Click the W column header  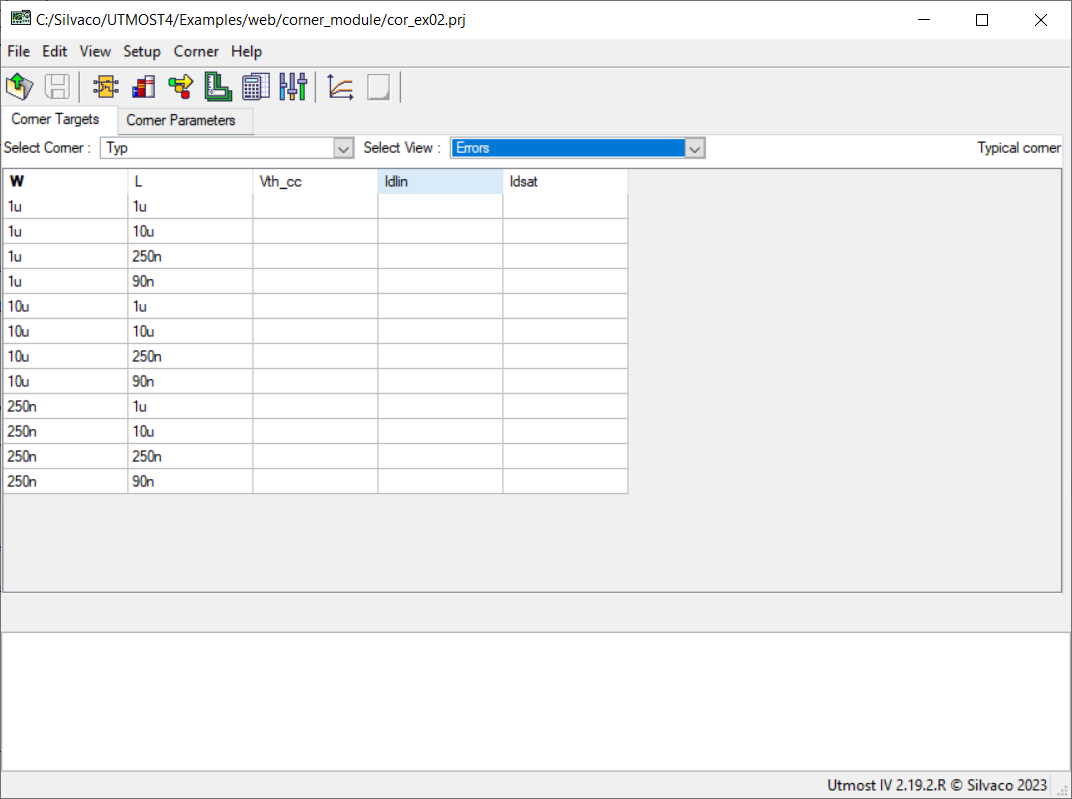pyautogui.click(x=66, y=181)
